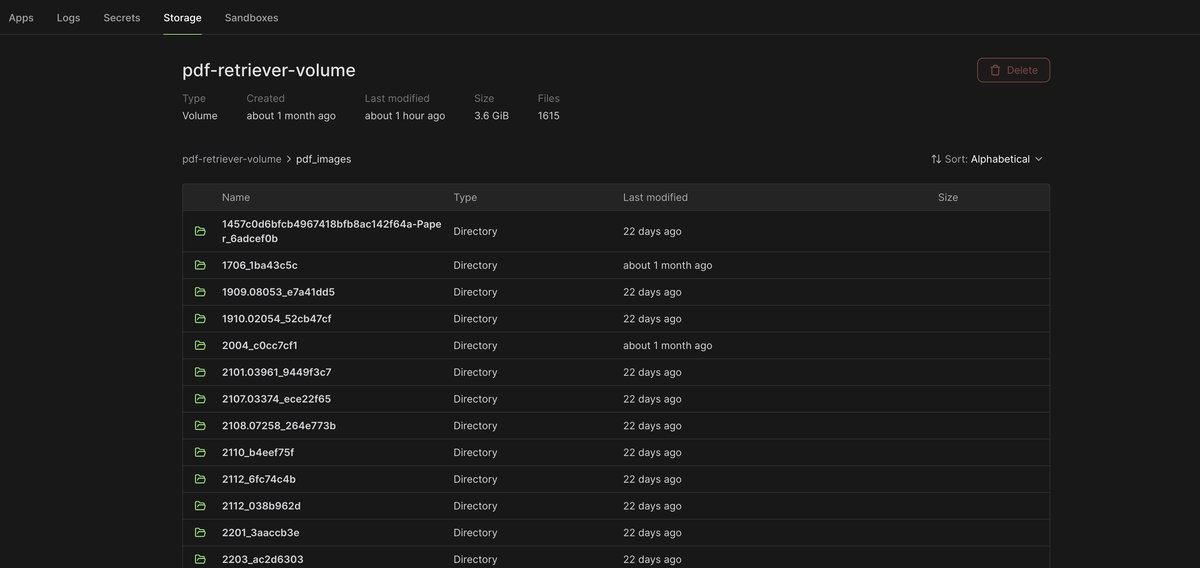Switch to the Apps tab
Viewport: 1200px width, 568px height.
point(21,18)
